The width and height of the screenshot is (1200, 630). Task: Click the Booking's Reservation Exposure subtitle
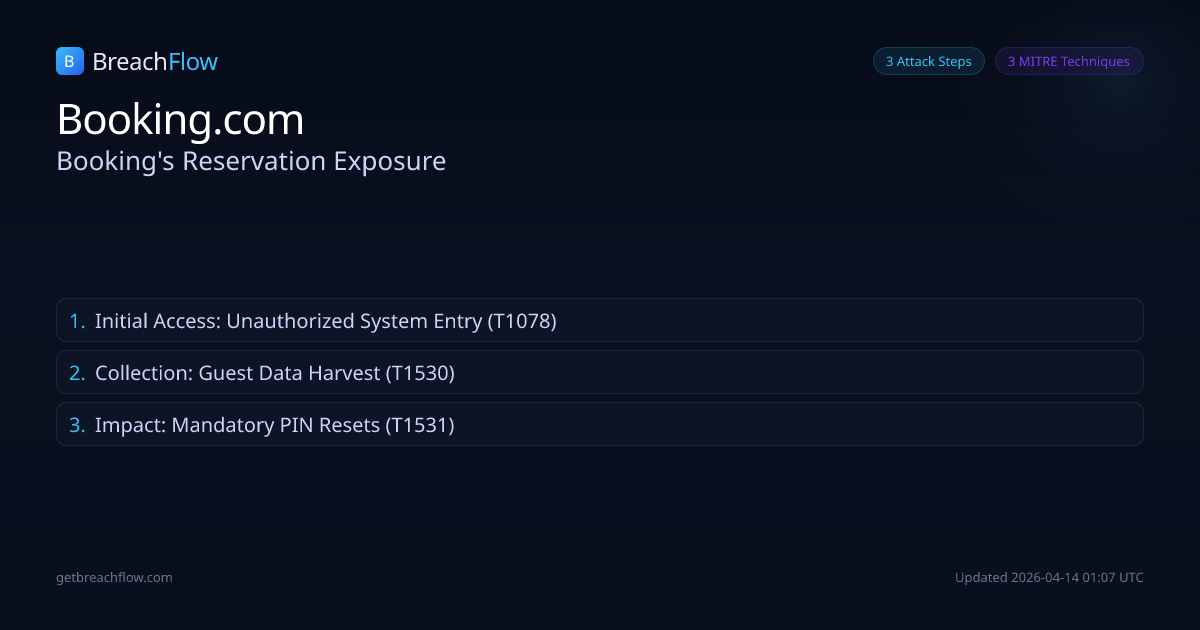[x=251, y=161]
